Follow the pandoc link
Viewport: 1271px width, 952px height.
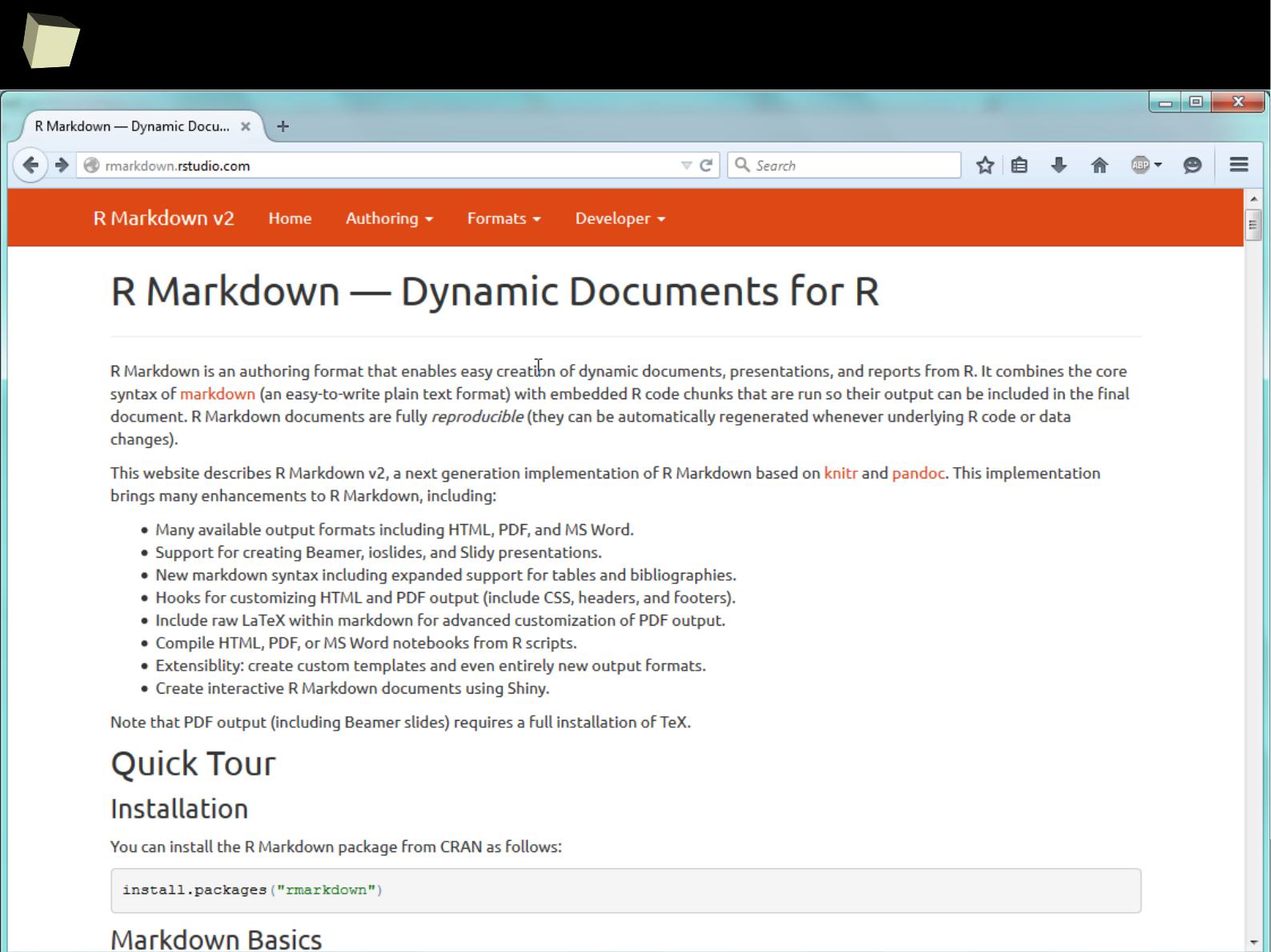pos(918,473)
